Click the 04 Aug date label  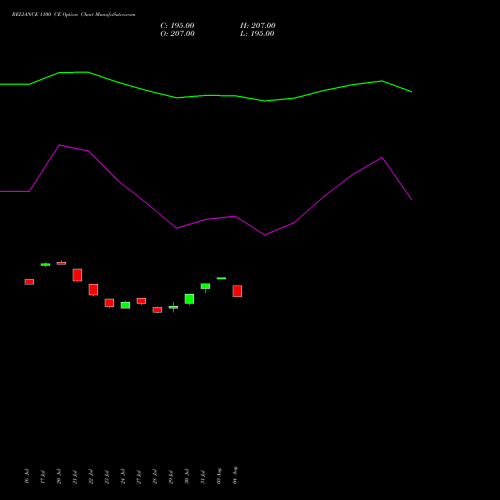pyautogui.click(x=235, y=475)
